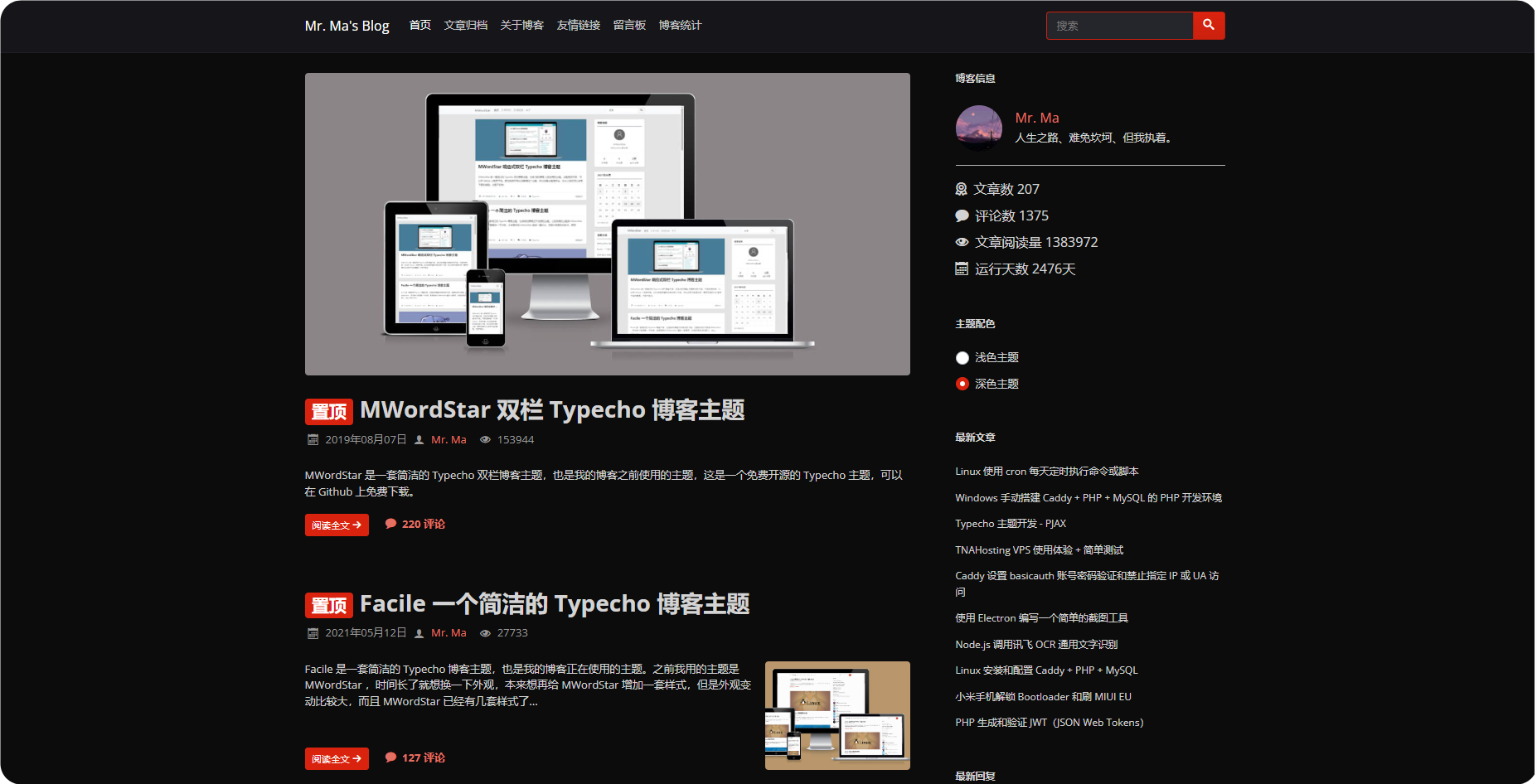Image resolution: width=1537 pixels, height=784 pixels.
Task: Click the comment bubble icon beside 220 评论
Action: click(390, 524)
